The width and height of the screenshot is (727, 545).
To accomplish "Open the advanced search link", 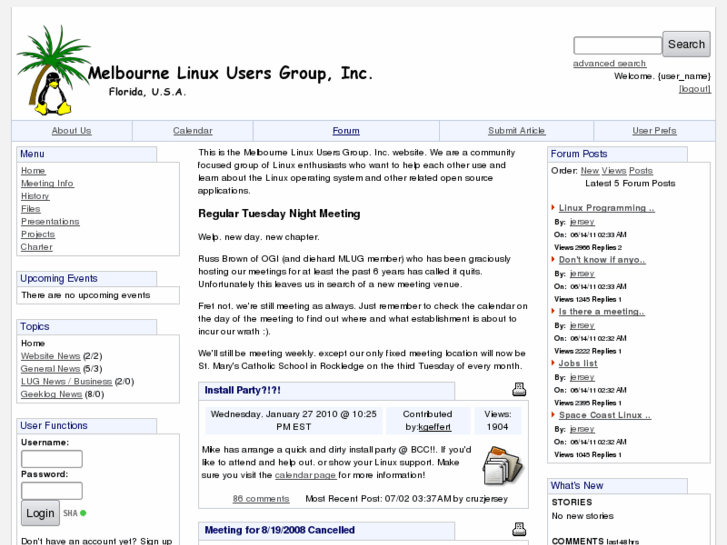I will click(609, 63).
